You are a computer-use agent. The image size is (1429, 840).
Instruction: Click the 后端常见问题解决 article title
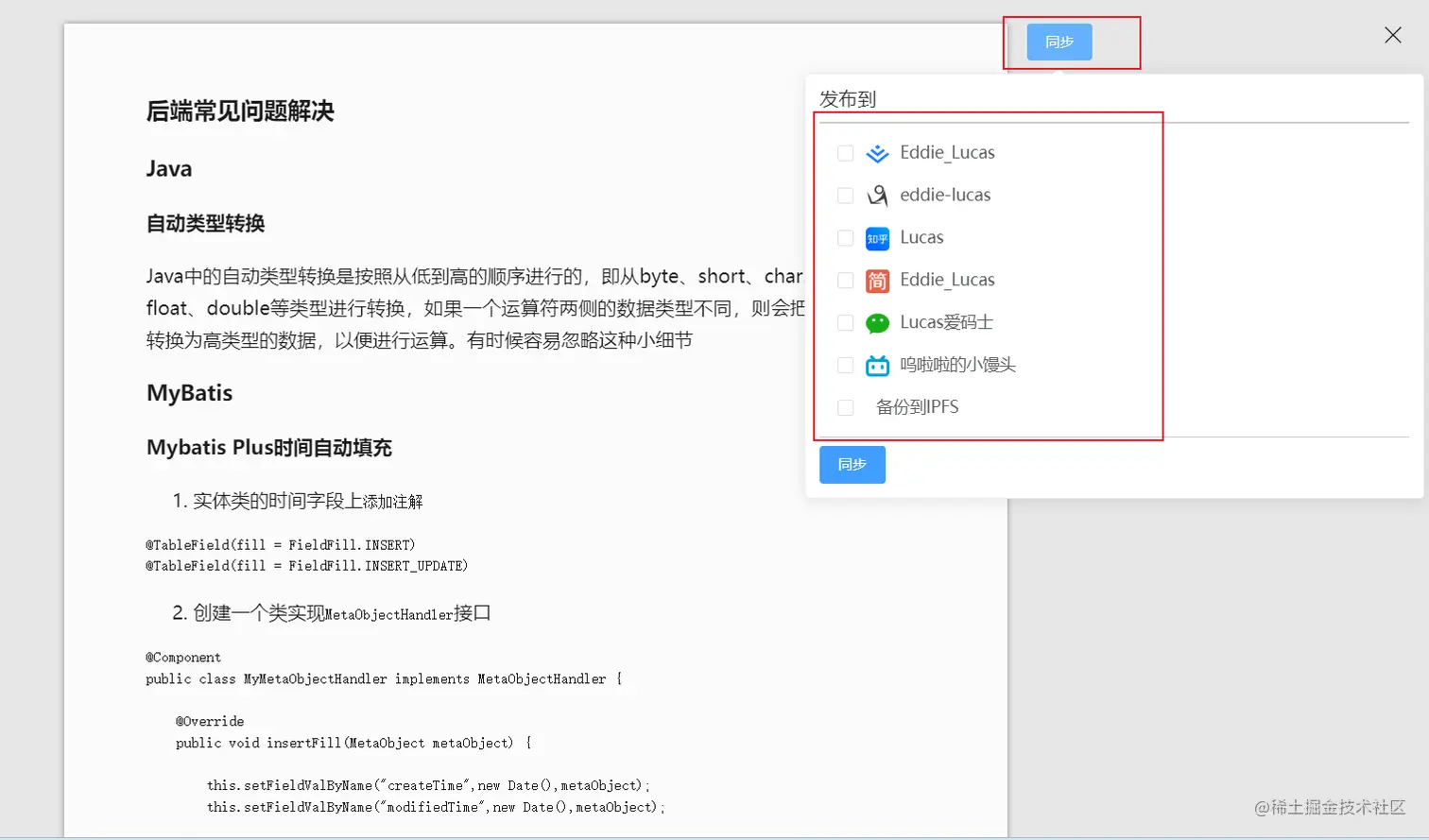pyautogui.click(x=240, y=111)
